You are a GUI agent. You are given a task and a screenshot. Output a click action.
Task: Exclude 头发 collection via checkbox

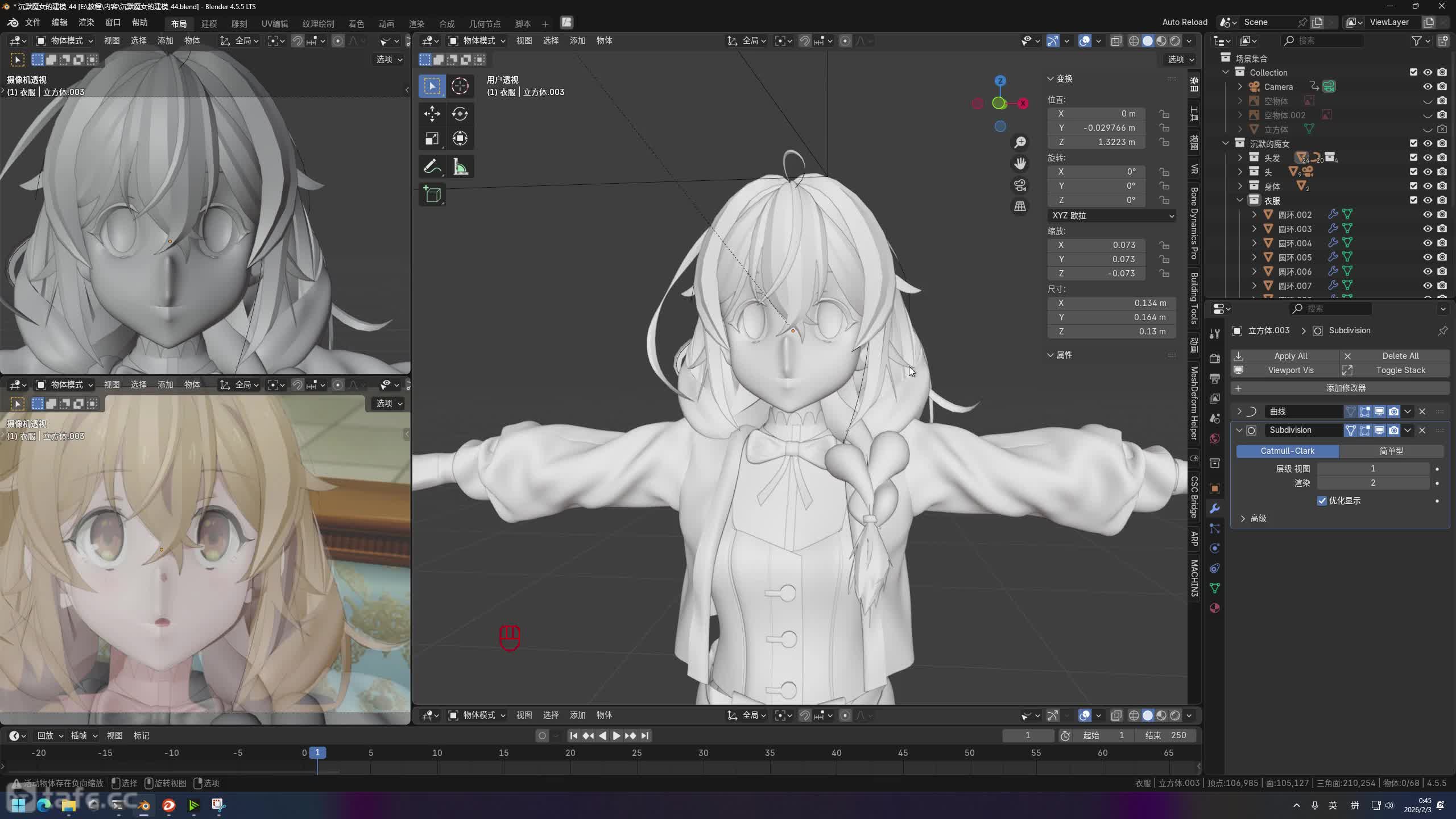click(1413, 158)
